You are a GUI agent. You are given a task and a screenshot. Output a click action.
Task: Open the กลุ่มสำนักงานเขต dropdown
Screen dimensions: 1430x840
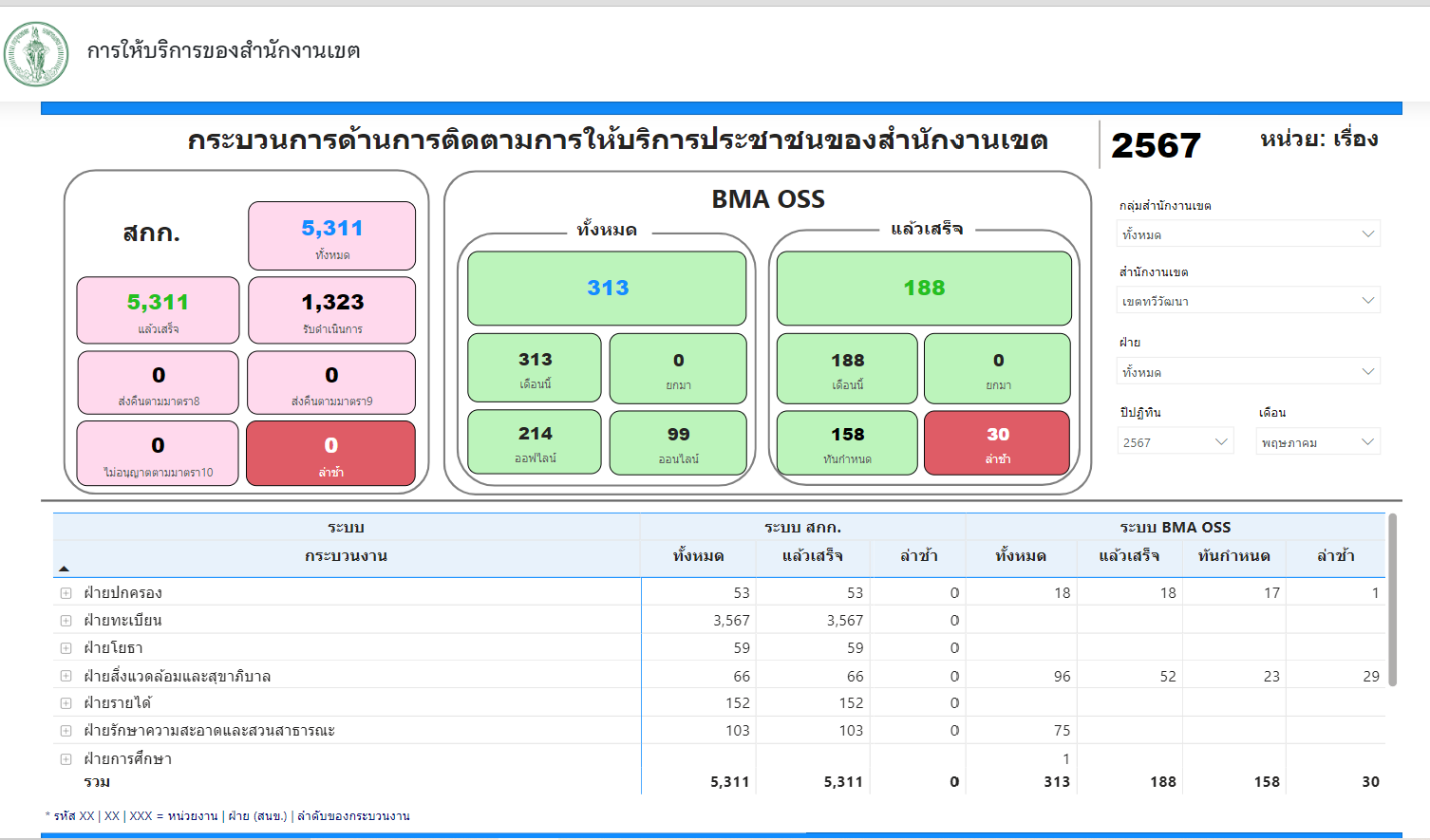tap(1248, 234)
